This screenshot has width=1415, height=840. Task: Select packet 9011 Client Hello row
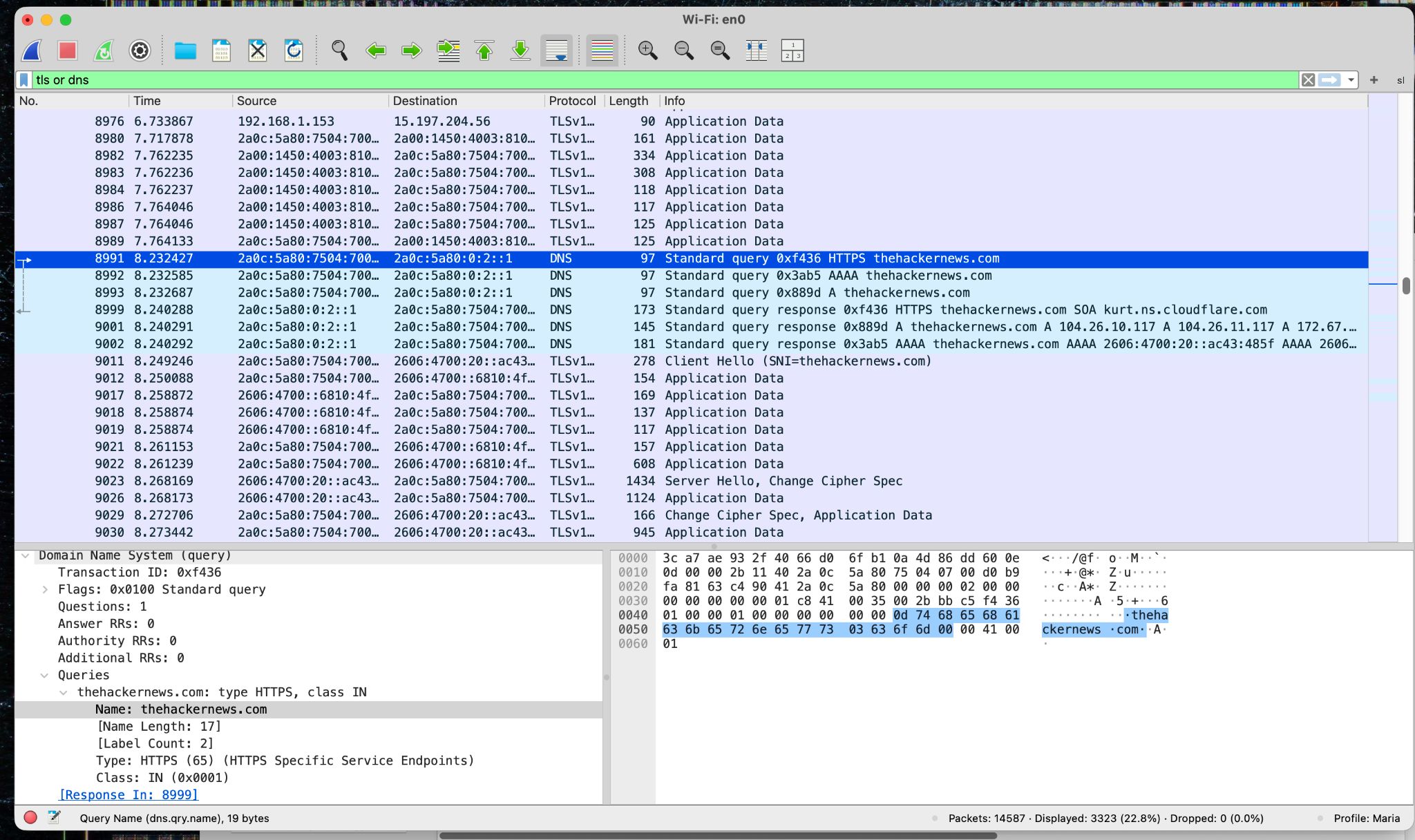click(692, 361)
